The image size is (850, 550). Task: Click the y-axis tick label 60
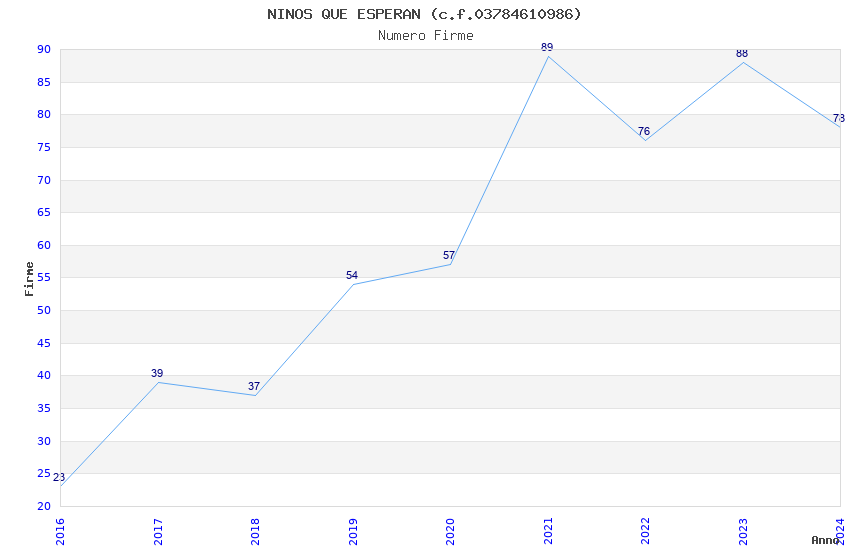point(44,245)
